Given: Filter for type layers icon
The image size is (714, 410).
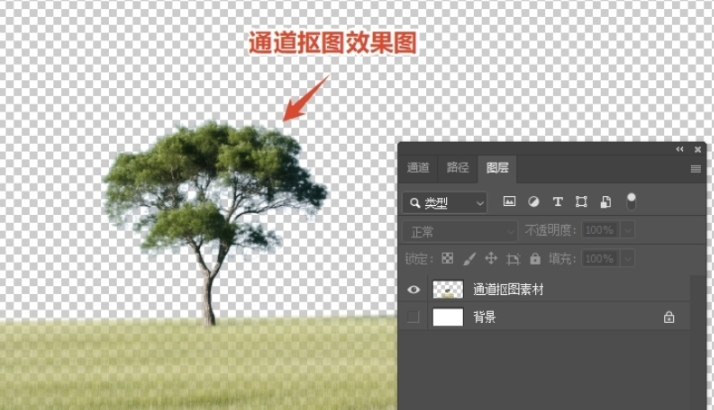Looking at the screenshot, I should pos(557,201).
